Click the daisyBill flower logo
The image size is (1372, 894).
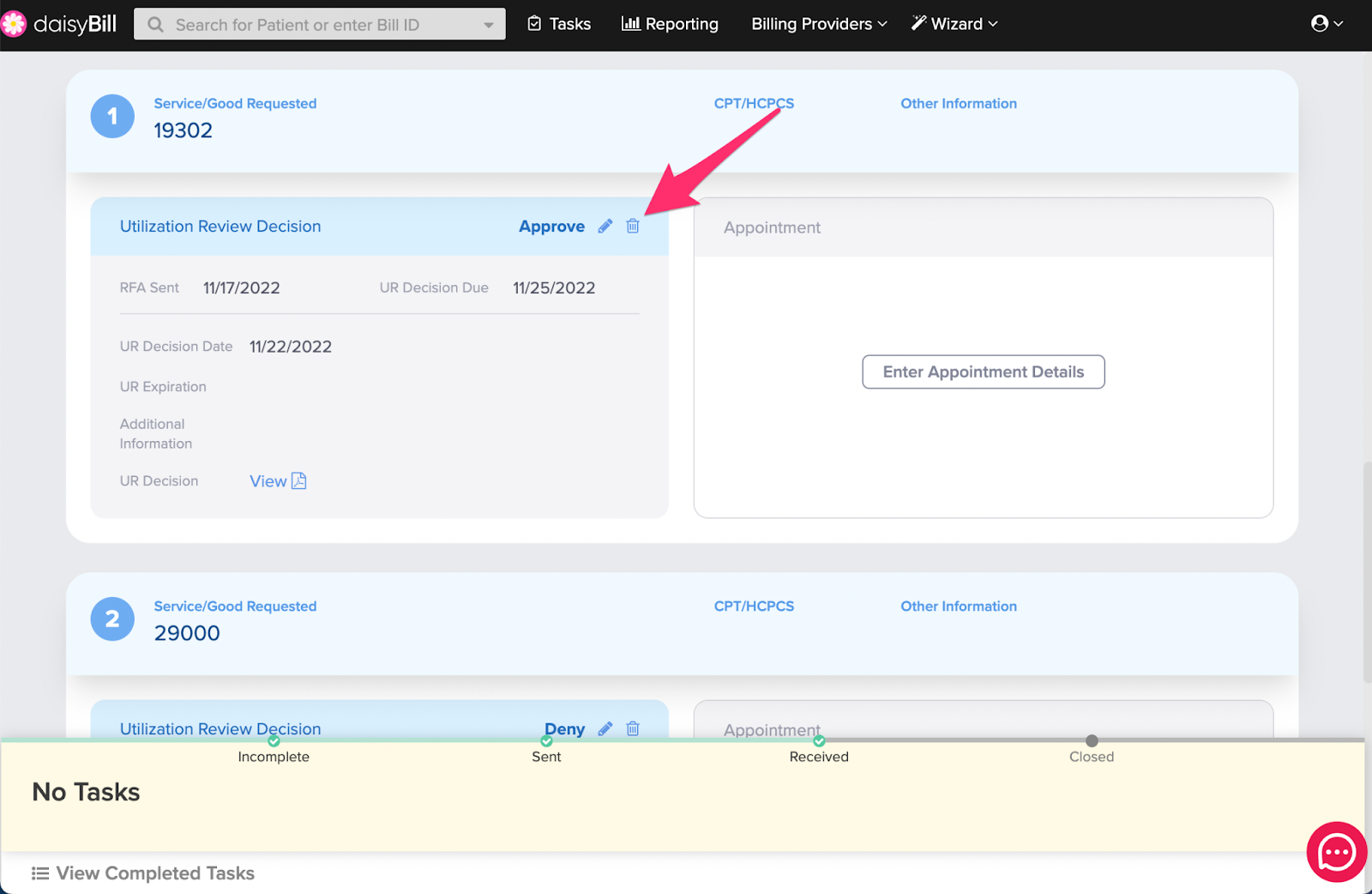point(13,24)
